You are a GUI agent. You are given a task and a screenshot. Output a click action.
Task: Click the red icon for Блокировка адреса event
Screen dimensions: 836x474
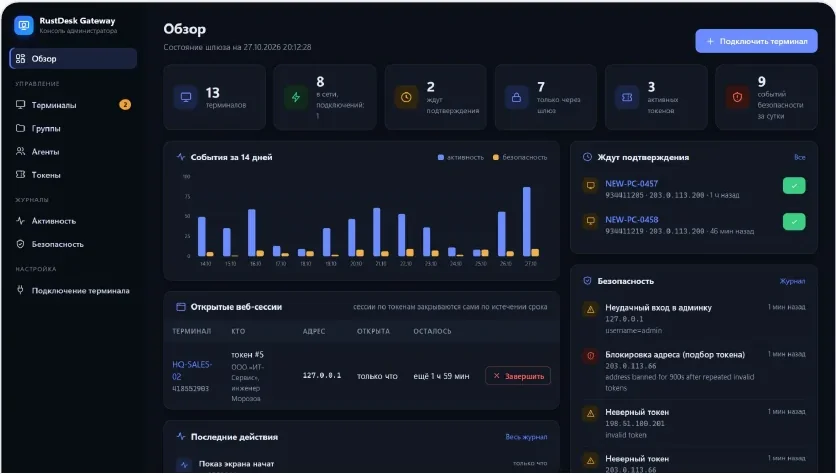click(591, 356)
